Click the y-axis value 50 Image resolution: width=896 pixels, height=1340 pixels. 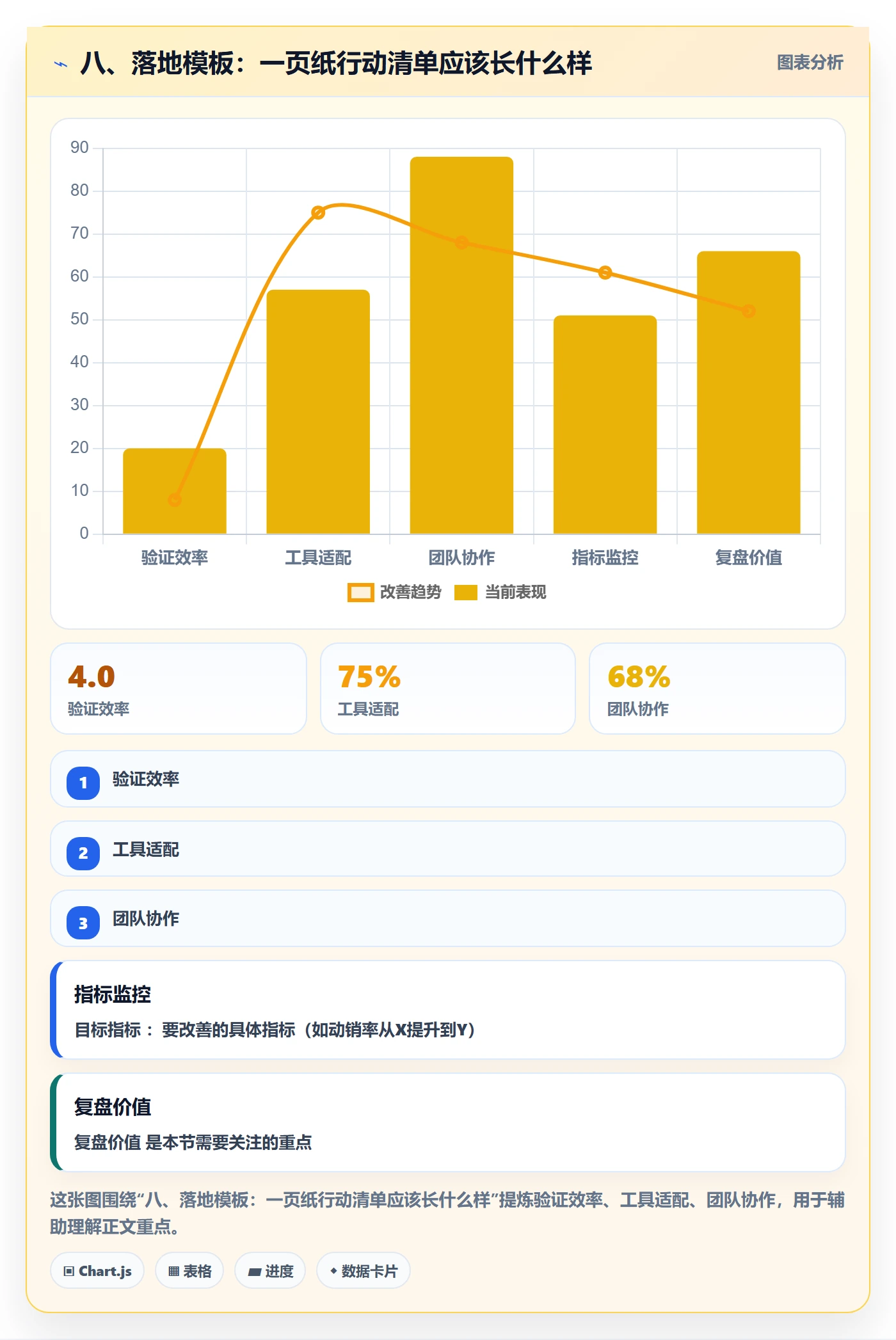point(79,319)
